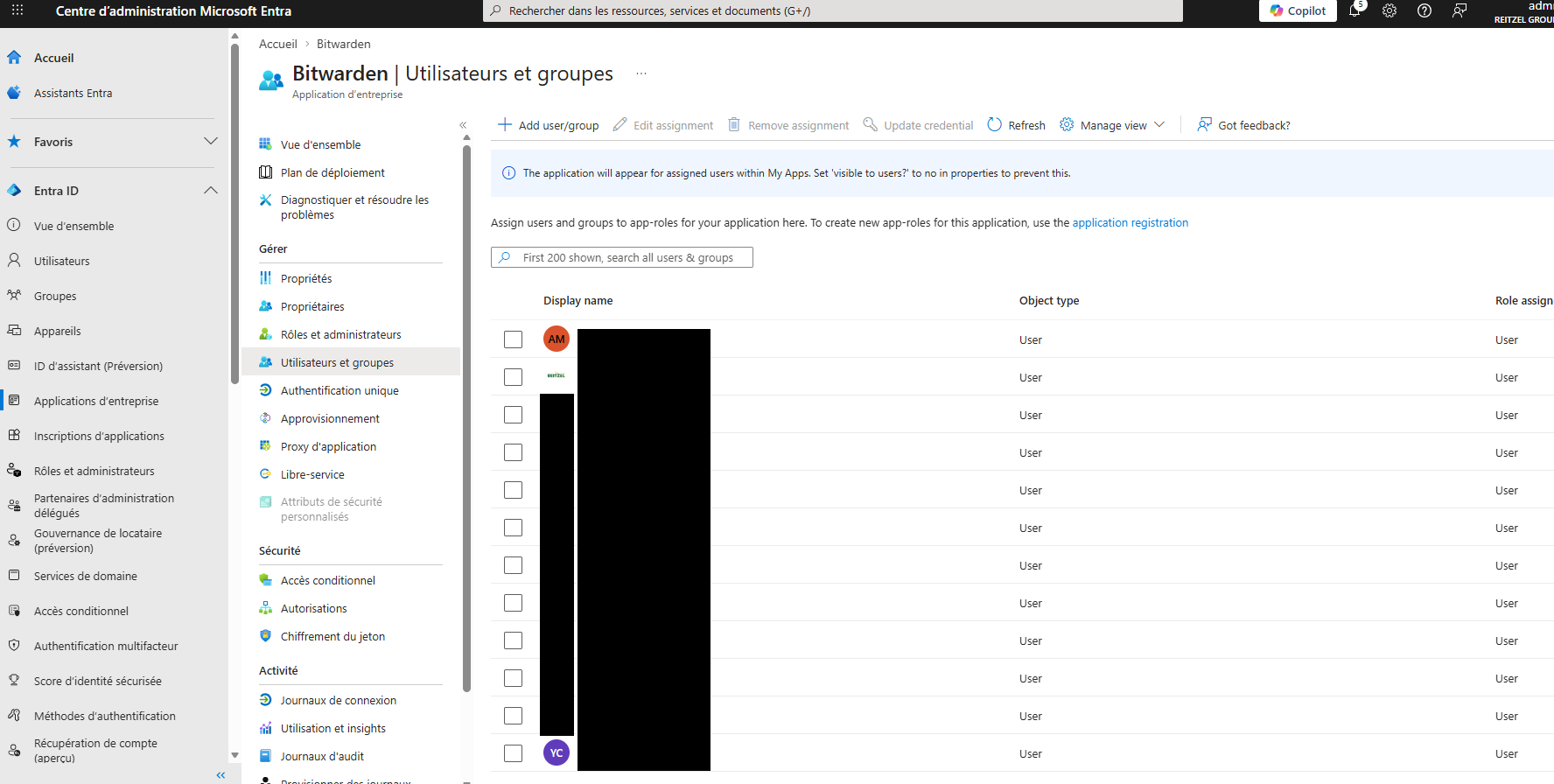Expand the Favoris section chevron

[211, 141]
